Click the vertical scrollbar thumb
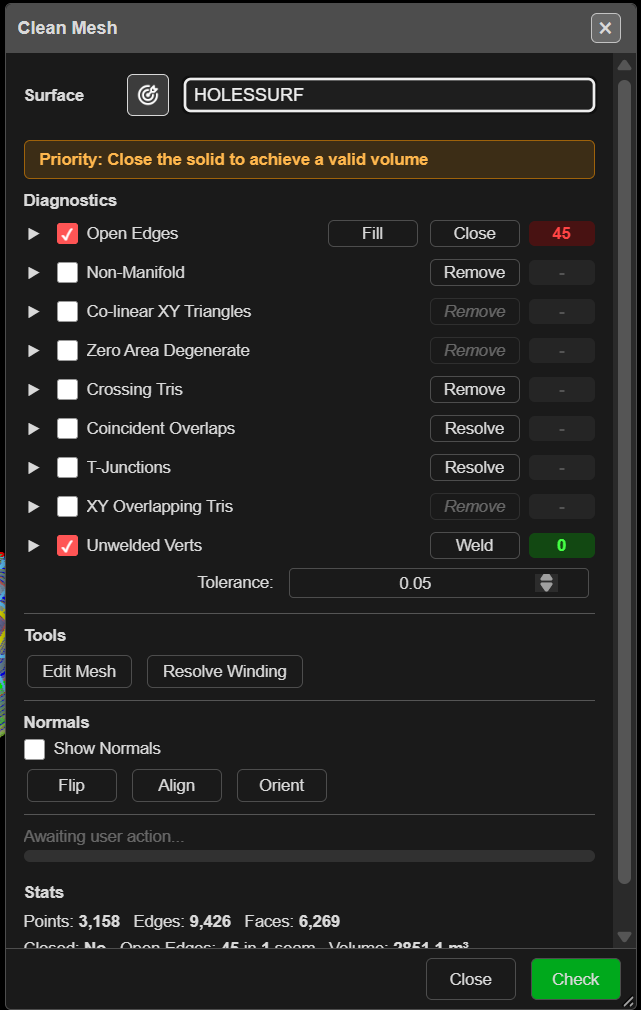641x1010 pixels. (x=624, y=481)
